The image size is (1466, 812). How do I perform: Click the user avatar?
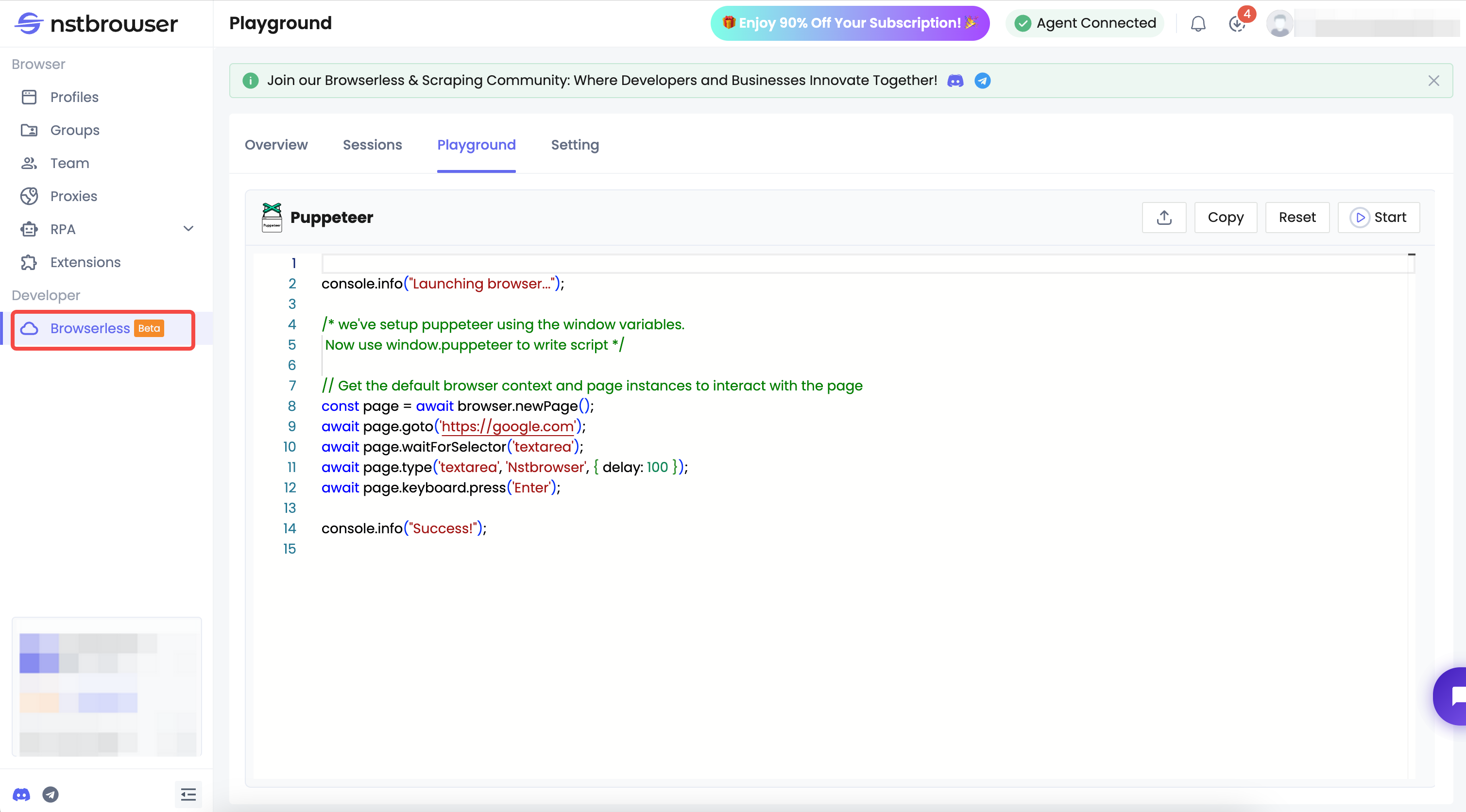tap(1279, 23)
